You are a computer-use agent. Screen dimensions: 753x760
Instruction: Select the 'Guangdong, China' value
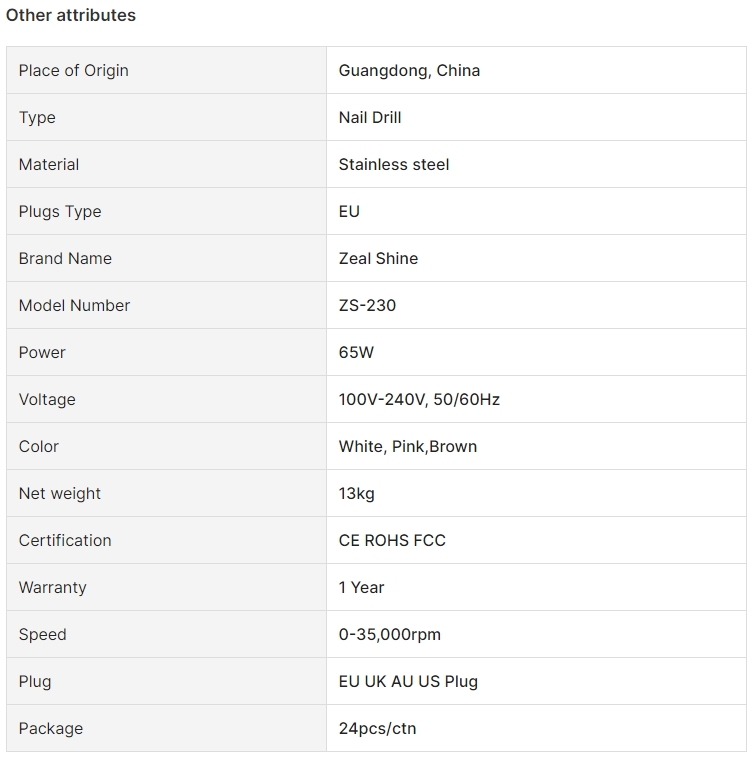click(409, 71)
